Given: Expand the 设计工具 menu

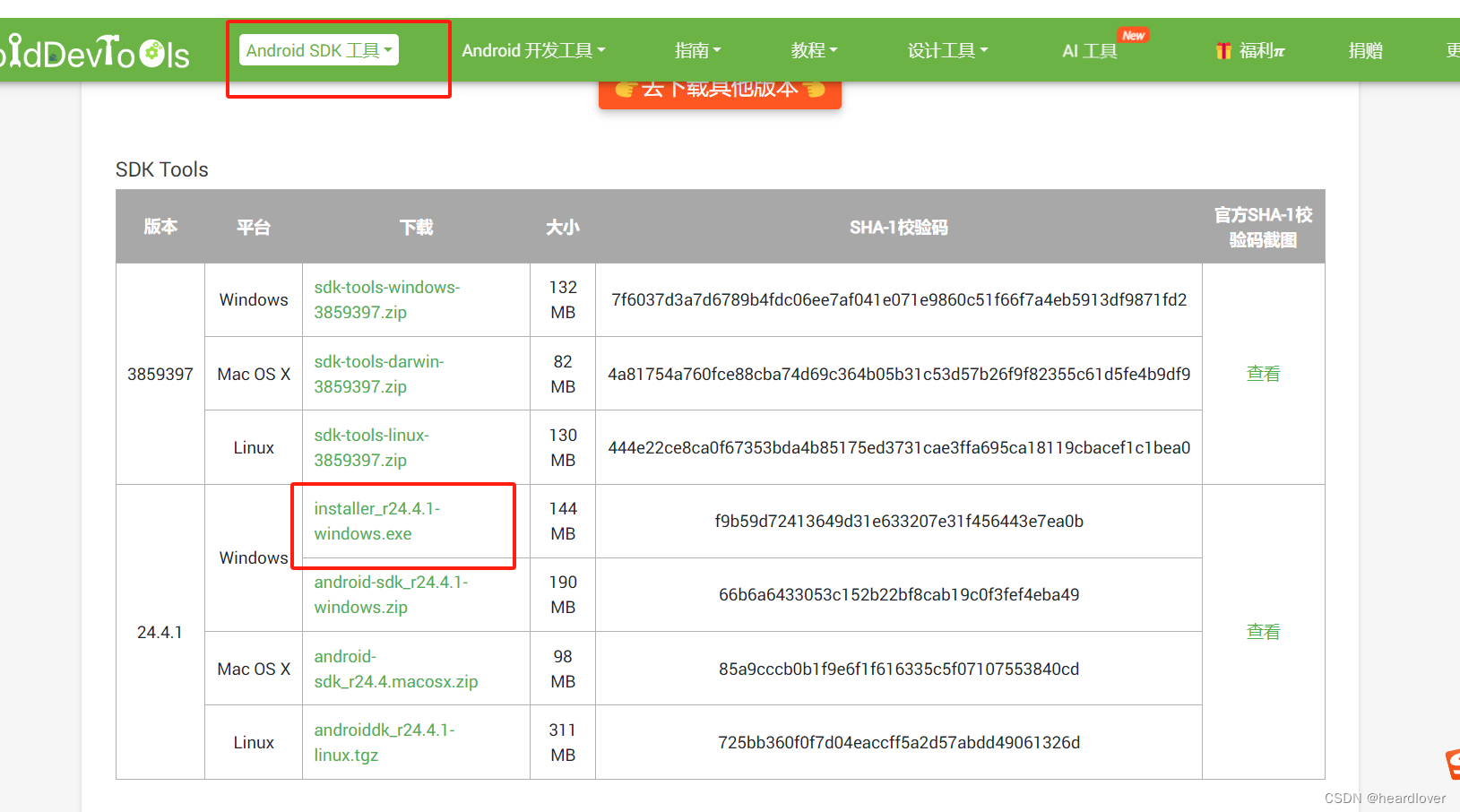Looking at the screenshot, I should pyautogui.click(x=947, y=50).
